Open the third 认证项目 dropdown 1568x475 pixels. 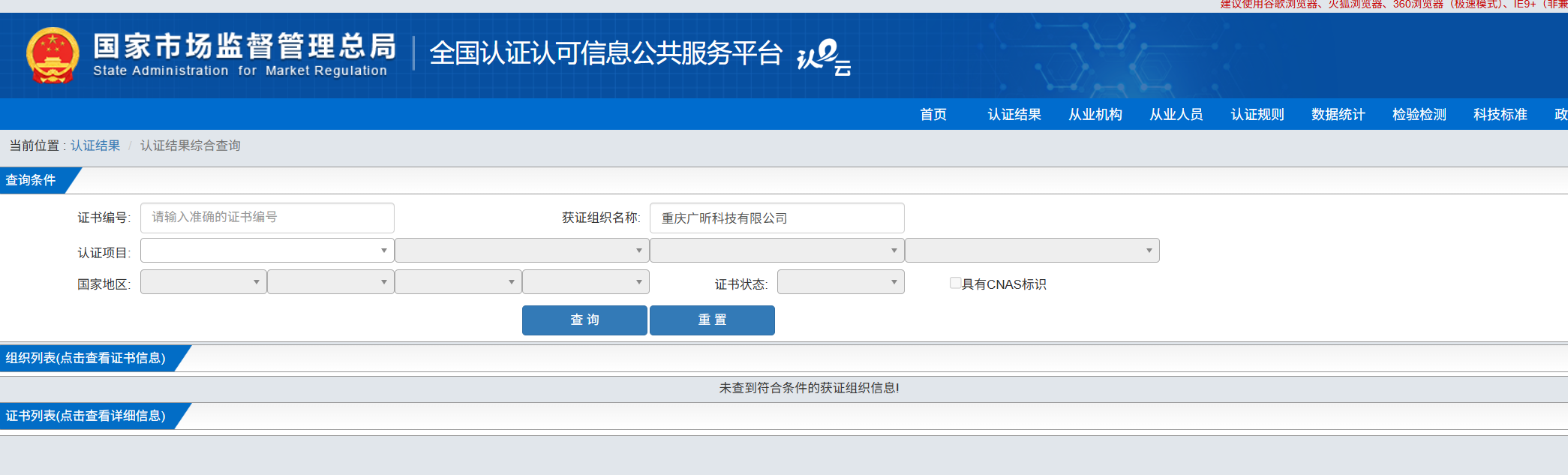click(777, 250)
